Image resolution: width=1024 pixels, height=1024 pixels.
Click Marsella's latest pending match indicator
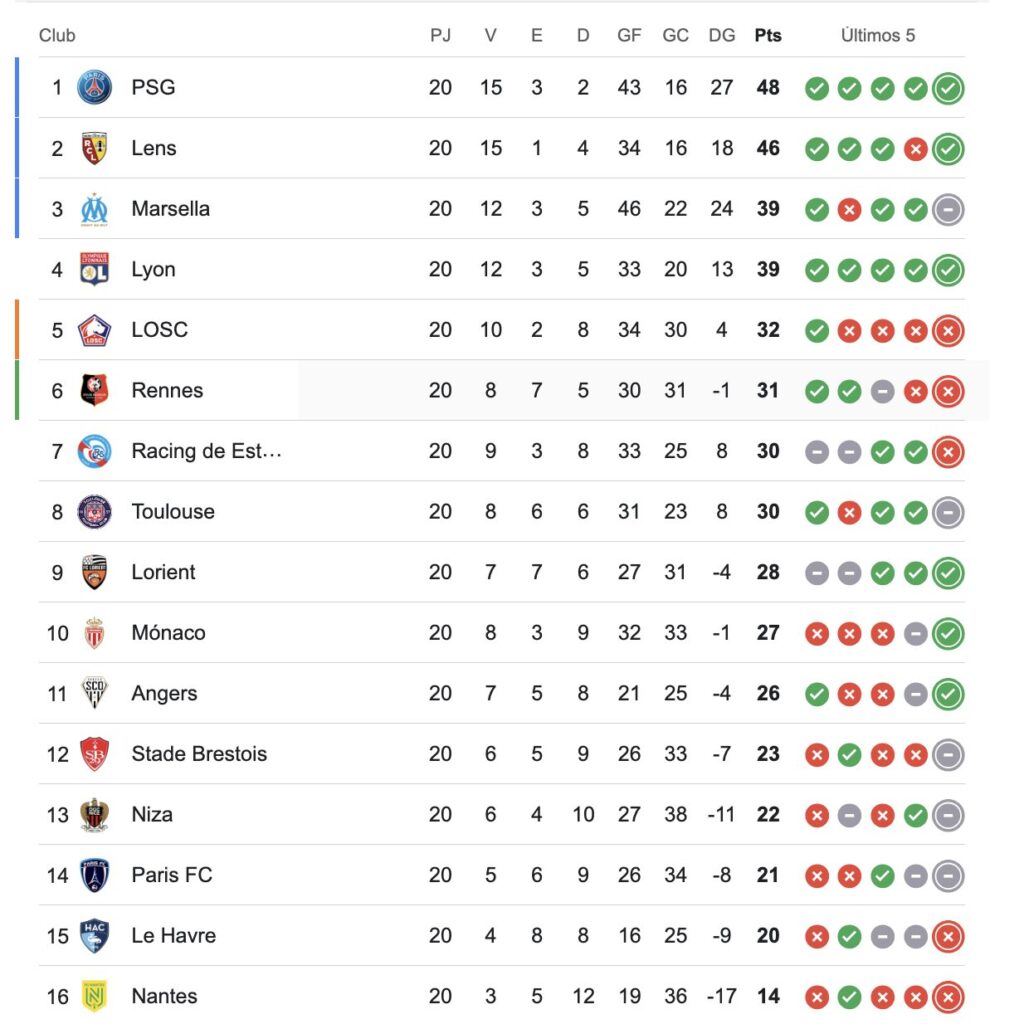948,210
